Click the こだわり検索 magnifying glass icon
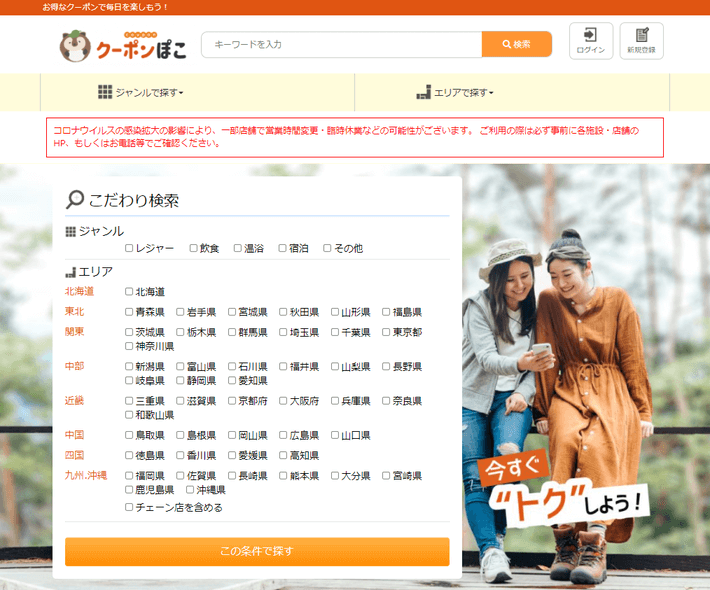This screenshot has height=590, width=710. point(75,199)
